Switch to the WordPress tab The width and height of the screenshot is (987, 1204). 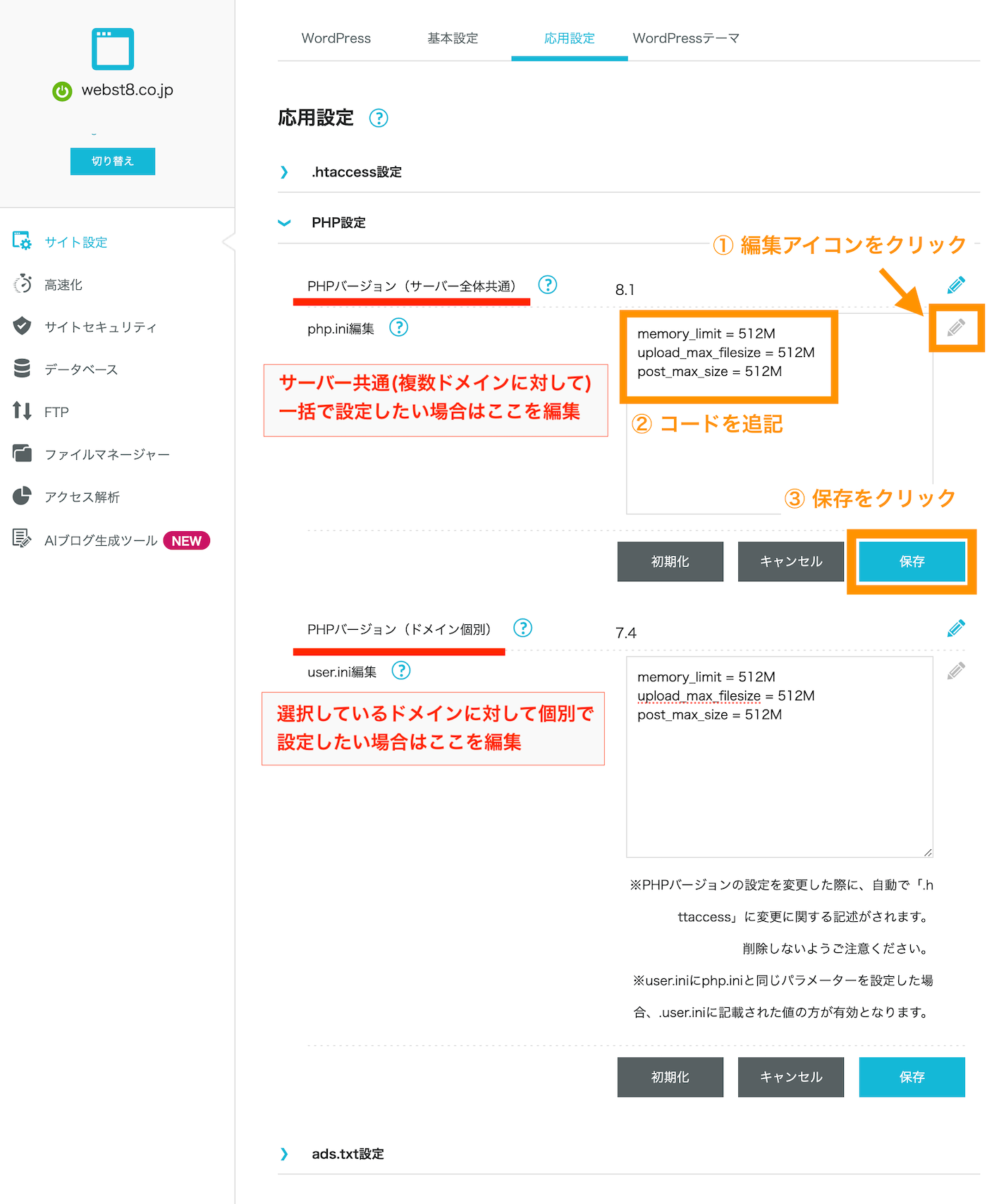[336, 38]
